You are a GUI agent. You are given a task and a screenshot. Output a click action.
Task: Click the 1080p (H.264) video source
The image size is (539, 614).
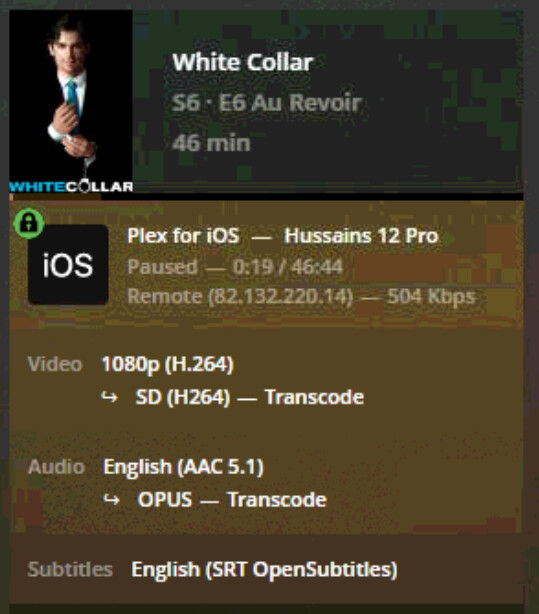(168, 365)
